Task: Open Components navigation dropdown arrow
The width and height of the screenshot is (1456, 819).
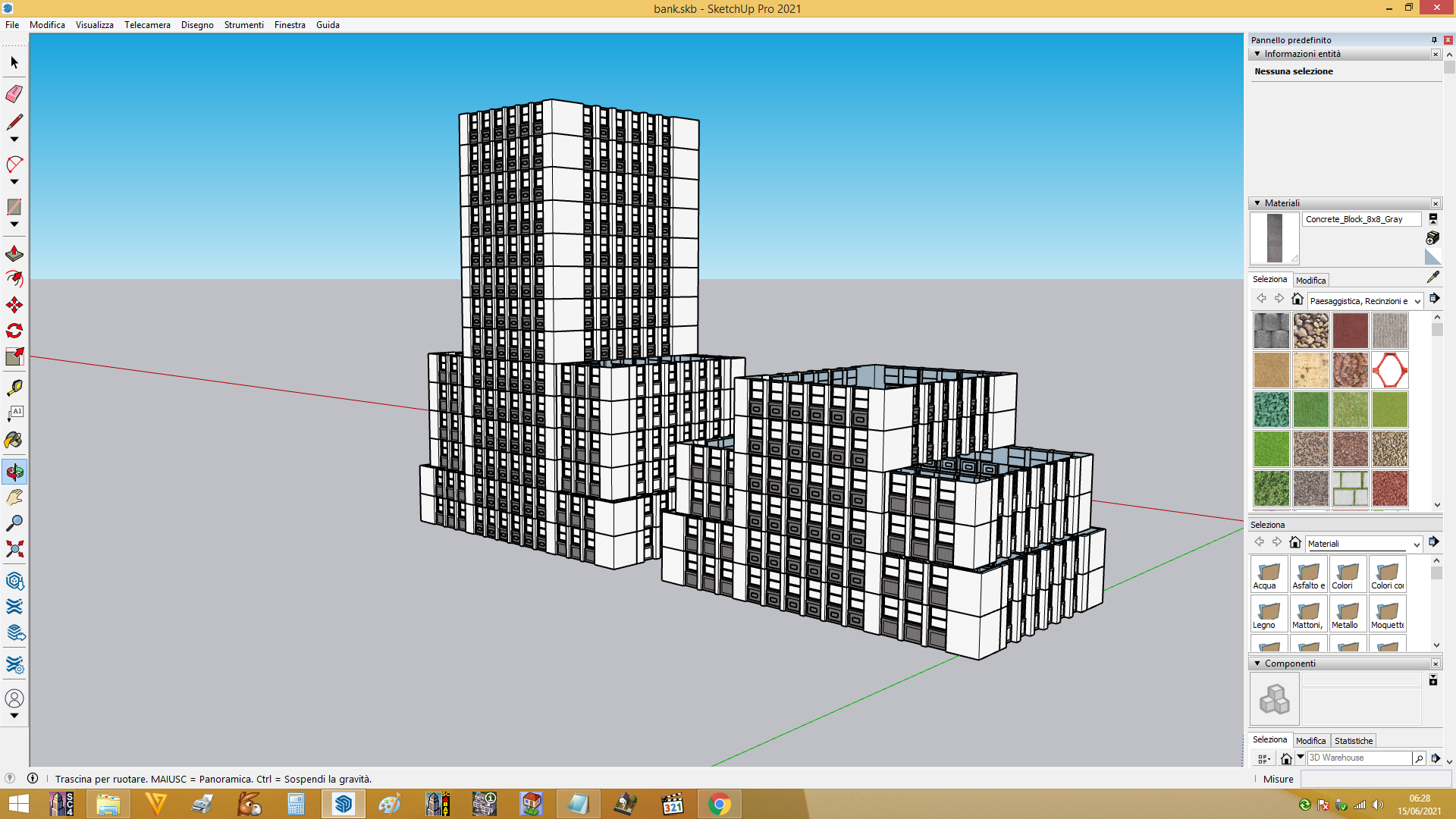Action: [x=1301, y=757]
